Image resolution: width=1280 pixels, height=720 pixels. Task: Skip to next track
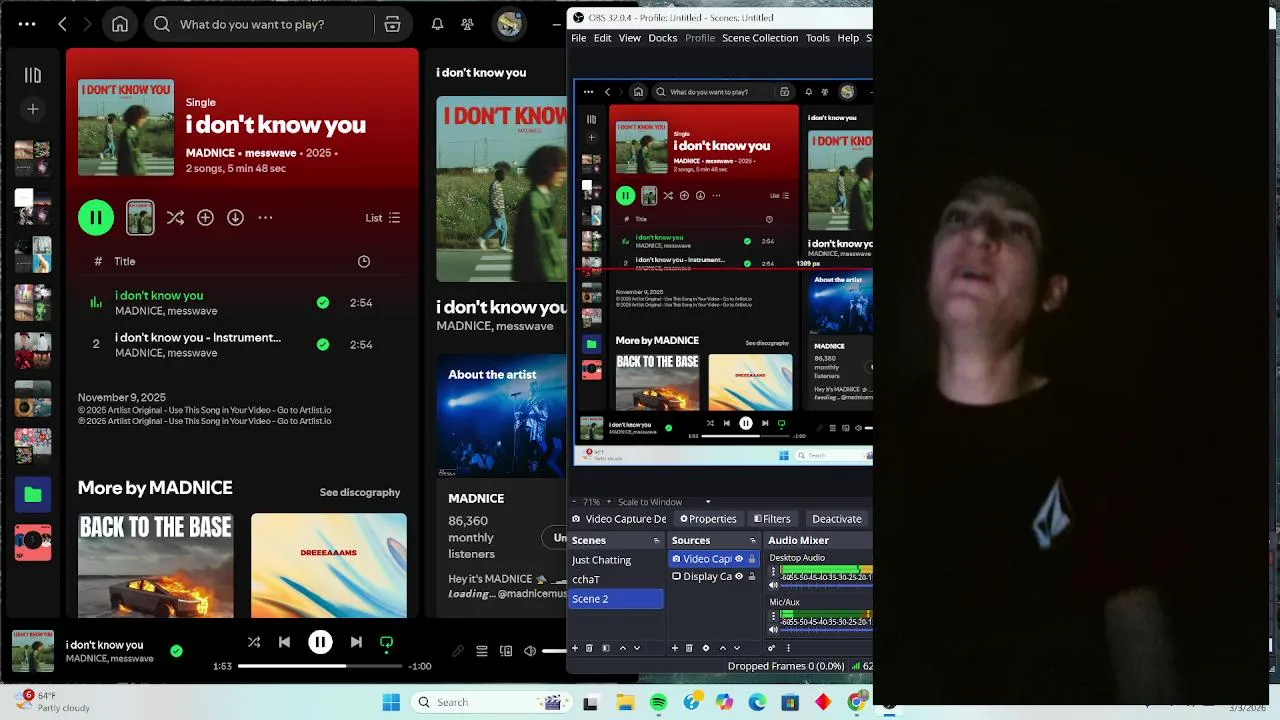(356, 642)
